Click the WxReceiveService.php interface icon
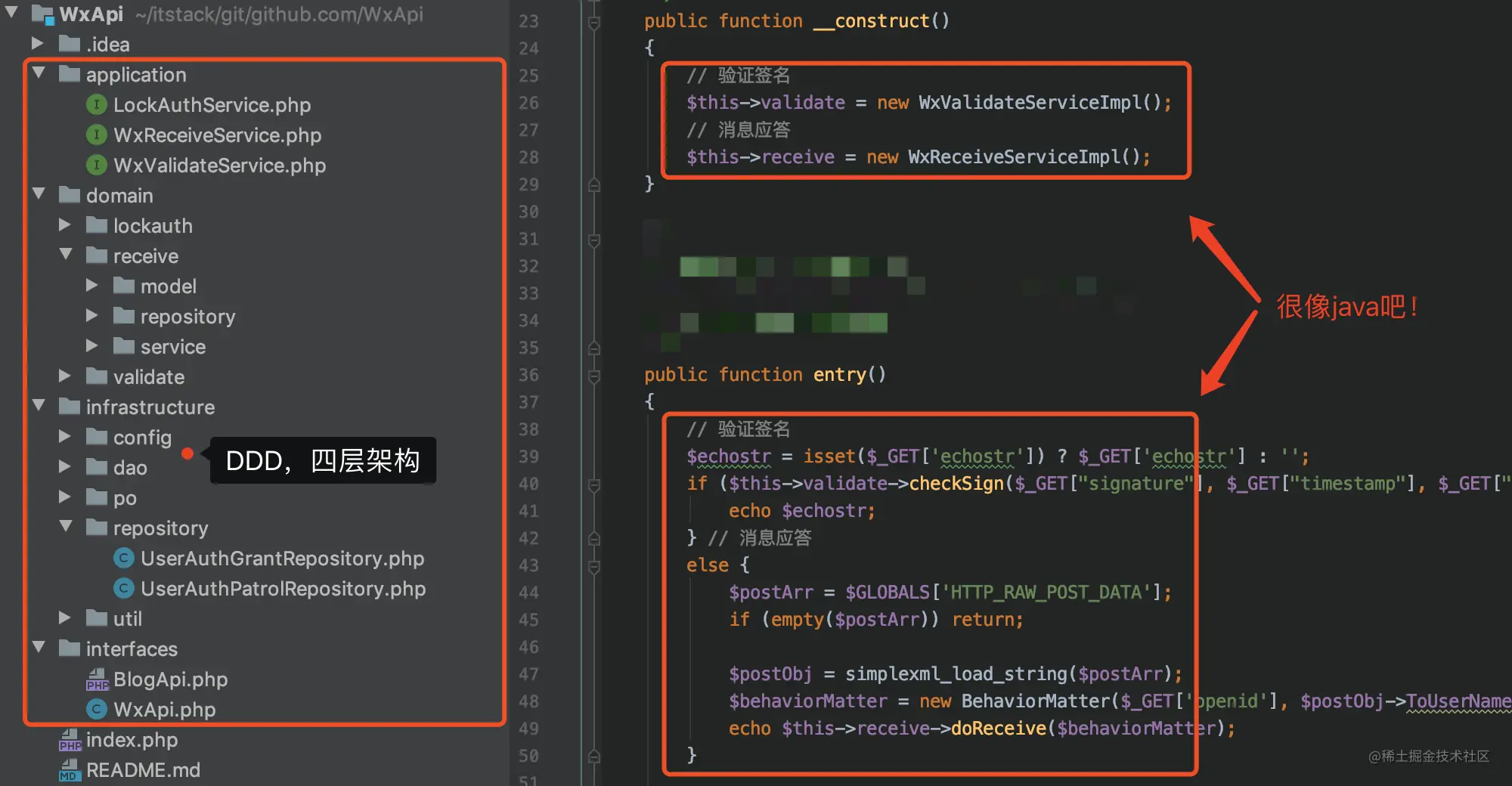The height and width of the screenshot is (786, 1512). coord(97,135)
